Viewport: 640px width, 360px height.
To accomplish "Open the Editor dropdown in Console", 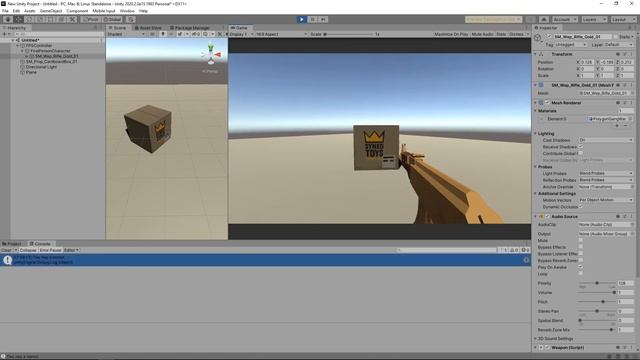I will coord(71,250).
